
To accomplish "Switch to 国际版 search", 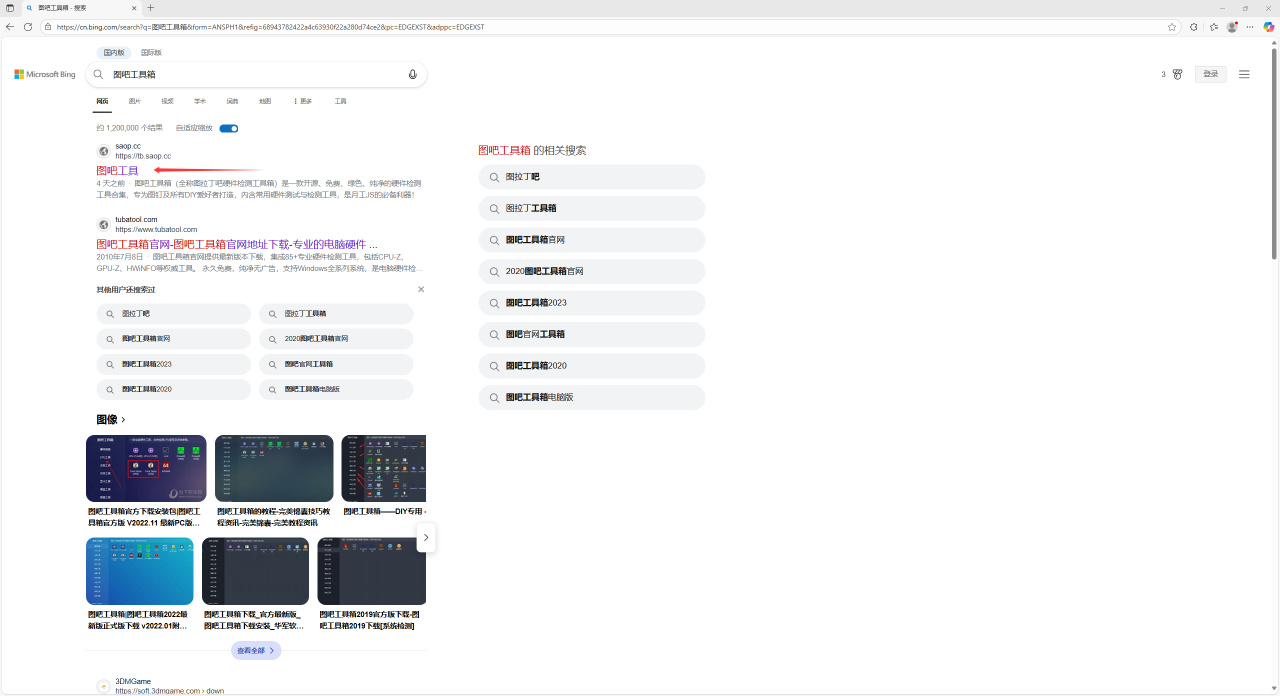I will pyautogui.click(x=151, y=52).
